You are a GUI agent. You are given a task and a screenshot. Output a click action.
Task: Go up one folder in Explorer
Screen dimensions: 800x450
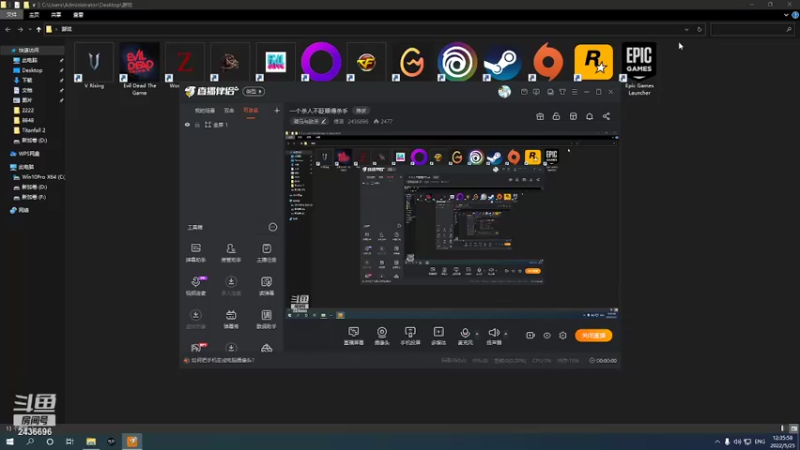point(39,30)
